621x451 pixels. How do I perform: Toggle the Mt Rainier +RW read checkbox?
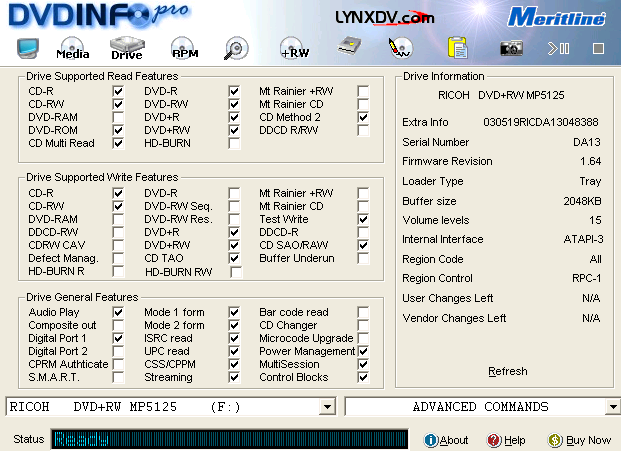[x=363, y=91]
